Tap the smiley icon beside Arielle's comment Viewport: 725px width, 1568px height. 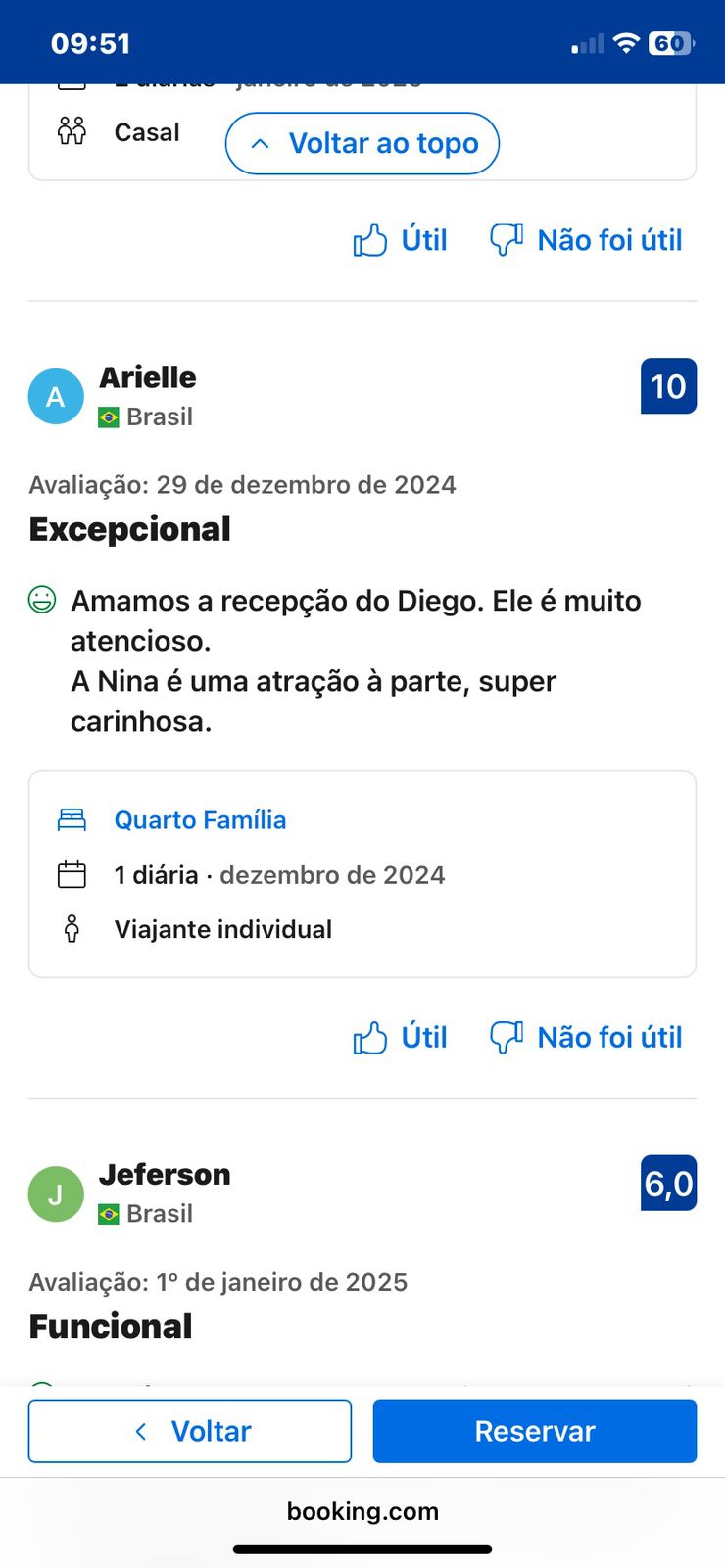tap(42, 599)
